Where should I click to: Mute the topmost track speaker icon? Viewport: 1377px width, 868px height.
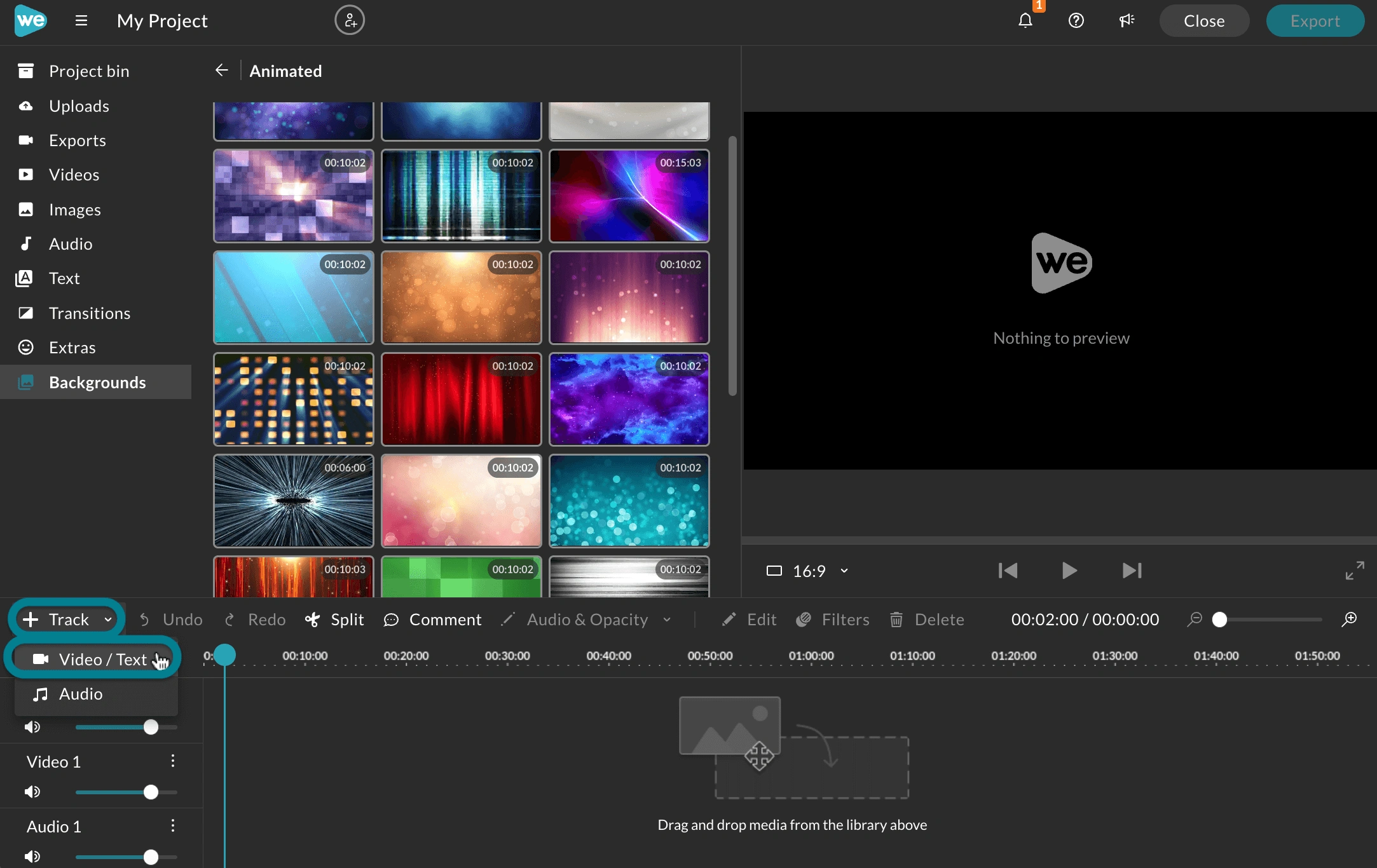[x=32, y=727]
